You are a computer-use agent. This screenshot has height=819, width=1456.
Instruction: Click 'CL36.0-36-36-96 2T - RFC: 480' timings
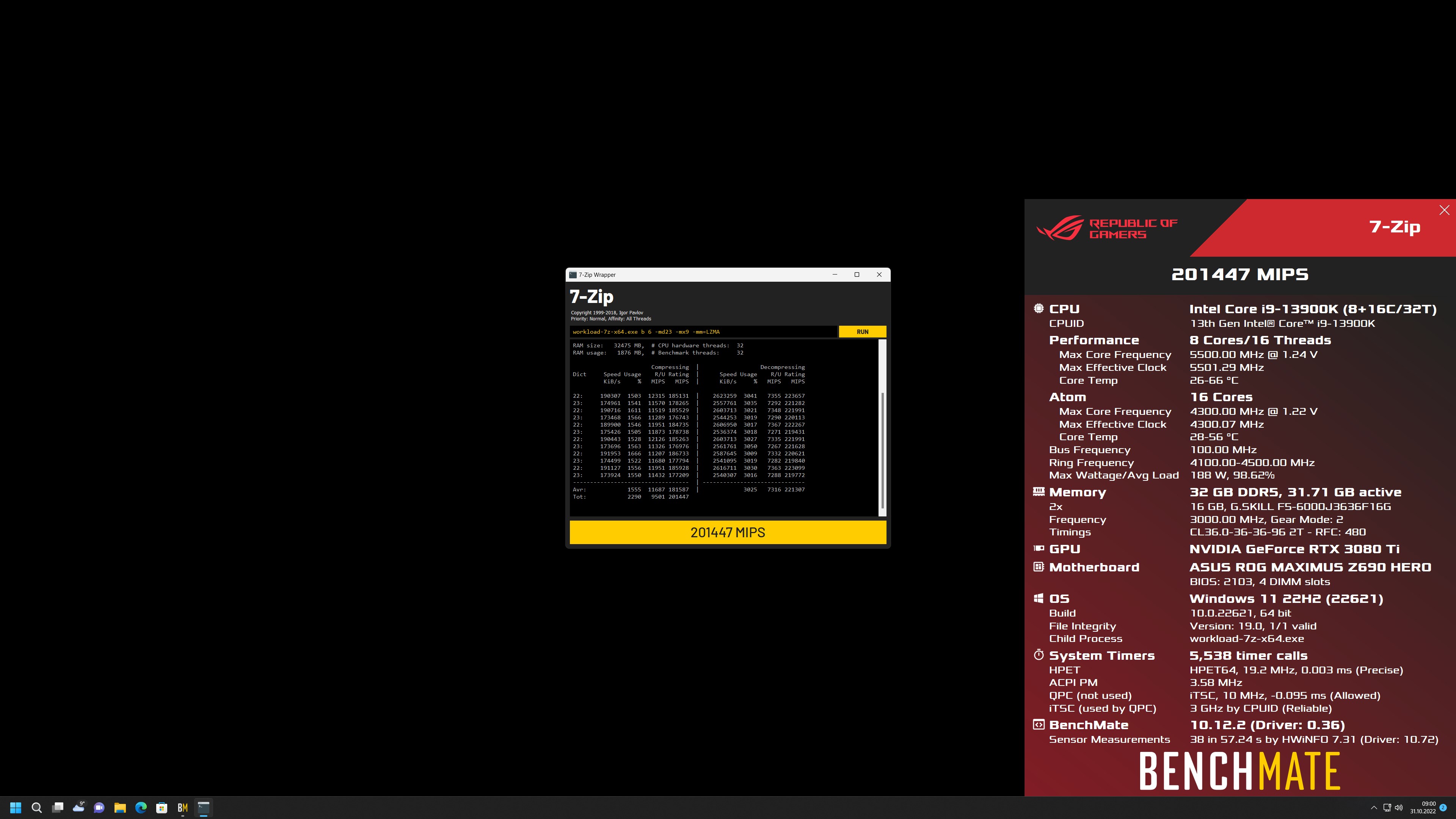1277,532
